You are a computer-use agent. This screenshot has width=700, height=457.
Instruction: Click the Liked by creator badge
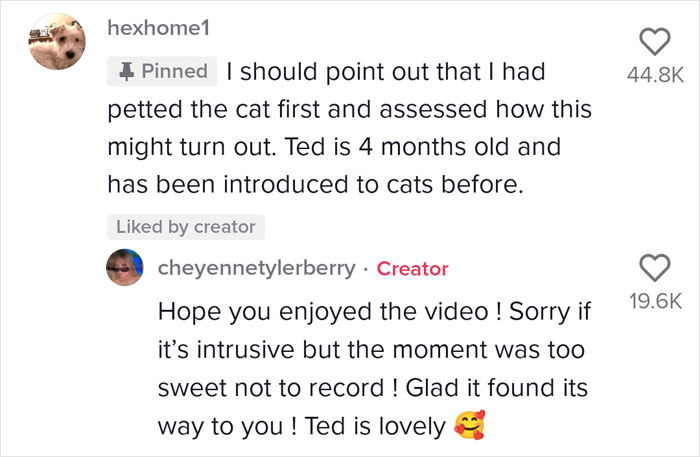click(185, 227)
